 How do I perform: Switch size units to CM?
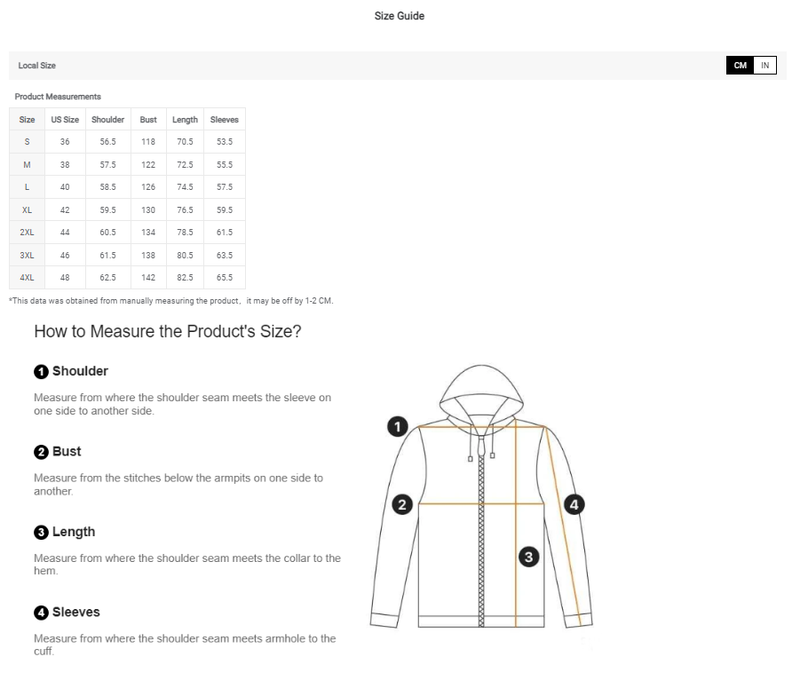click(740, 66)
